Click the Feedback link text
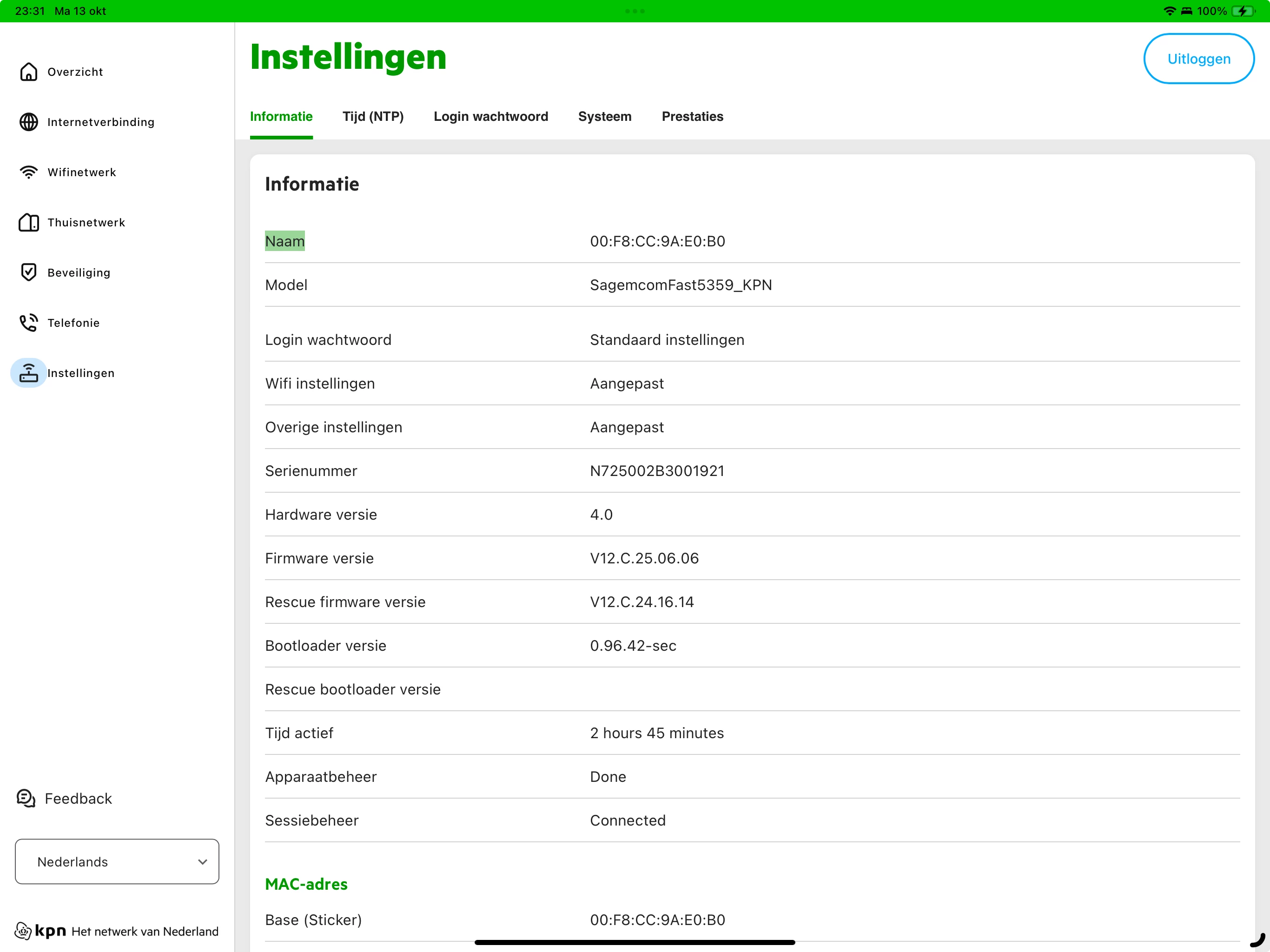 [x=78, y=799]
